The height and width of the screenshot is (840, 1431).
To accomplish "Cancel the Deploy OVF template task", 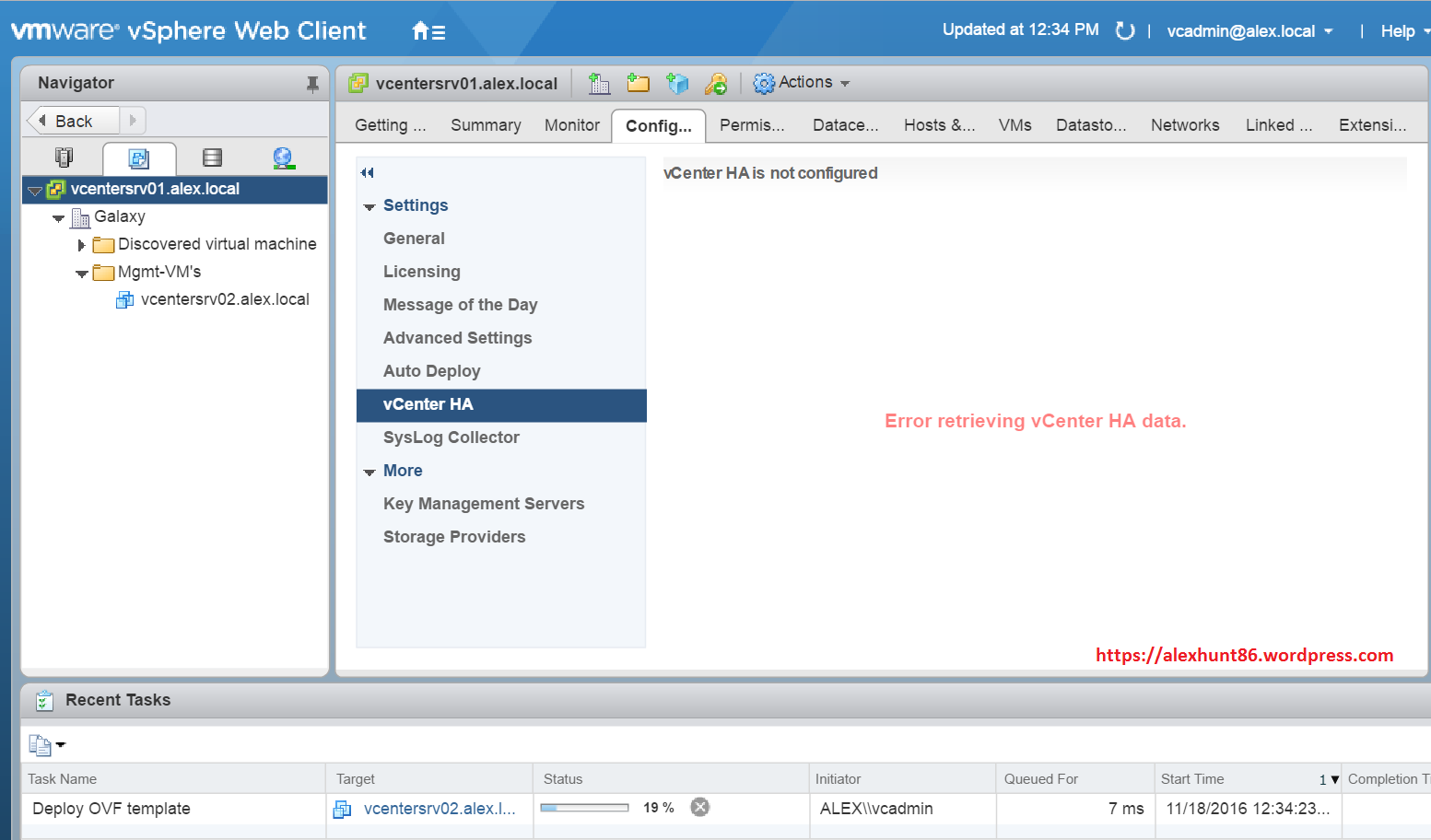I will 700,807.
